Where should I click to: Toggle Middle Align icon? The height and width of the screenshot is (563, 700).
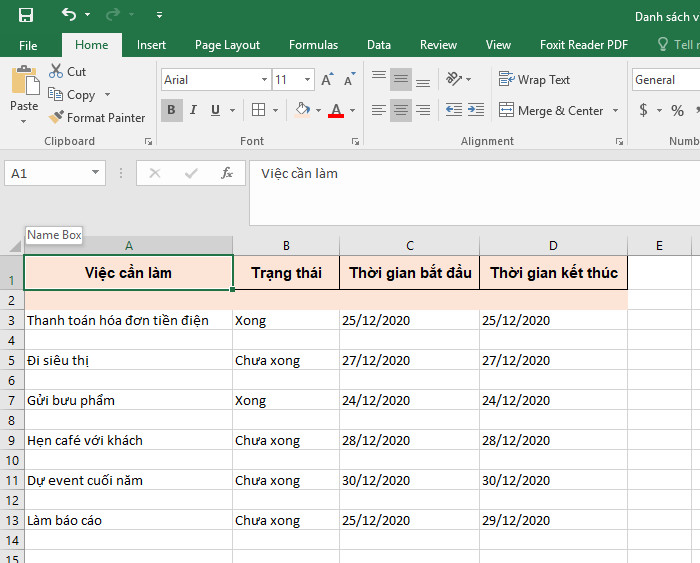pyautogui.click(x=400, y=79)
